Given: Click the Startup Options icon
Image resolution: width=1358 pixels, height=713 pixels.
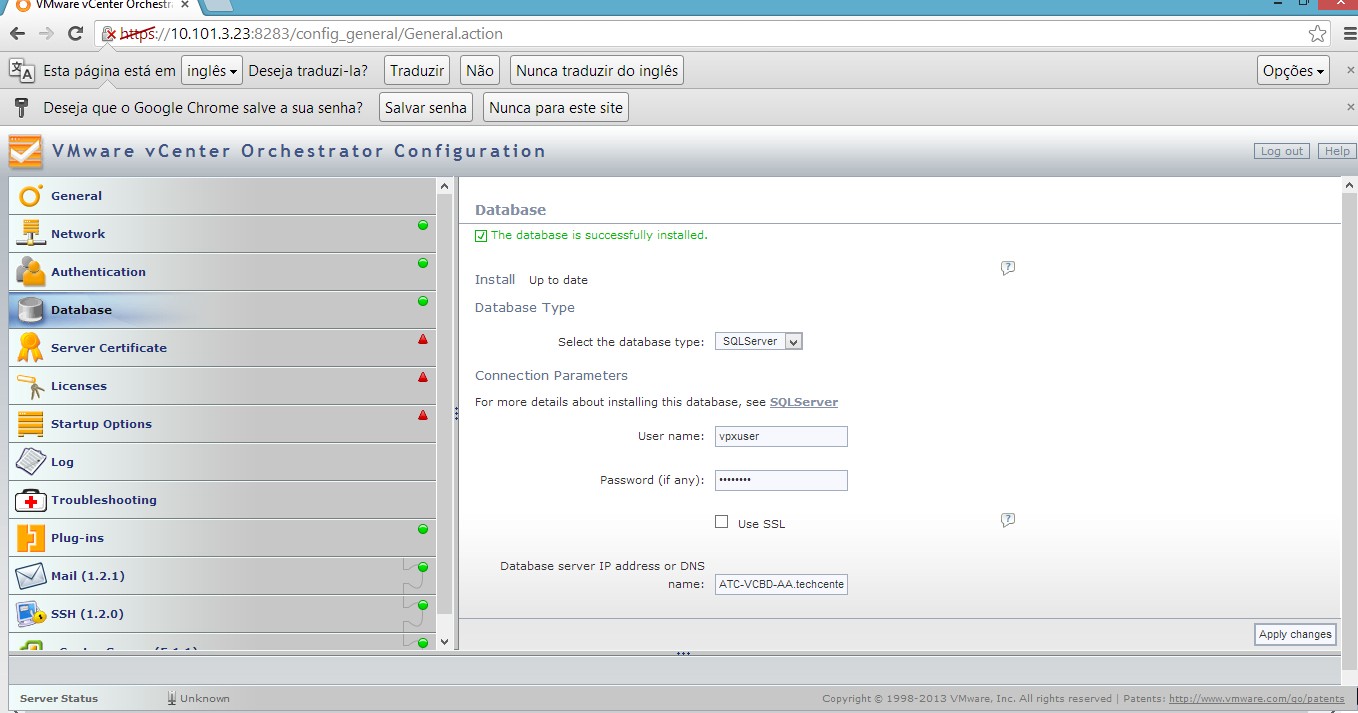Looking at the screenshot, I should (x=31, y=423).
